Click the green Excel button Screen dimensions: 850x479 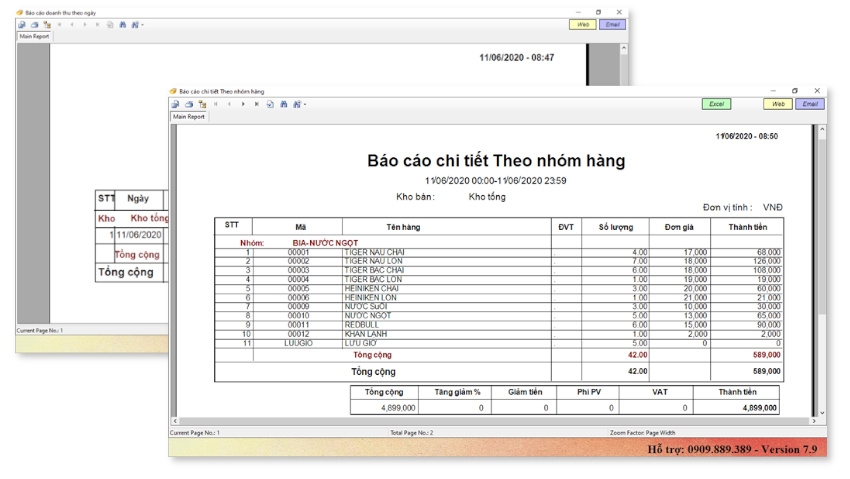pos(716,104)
